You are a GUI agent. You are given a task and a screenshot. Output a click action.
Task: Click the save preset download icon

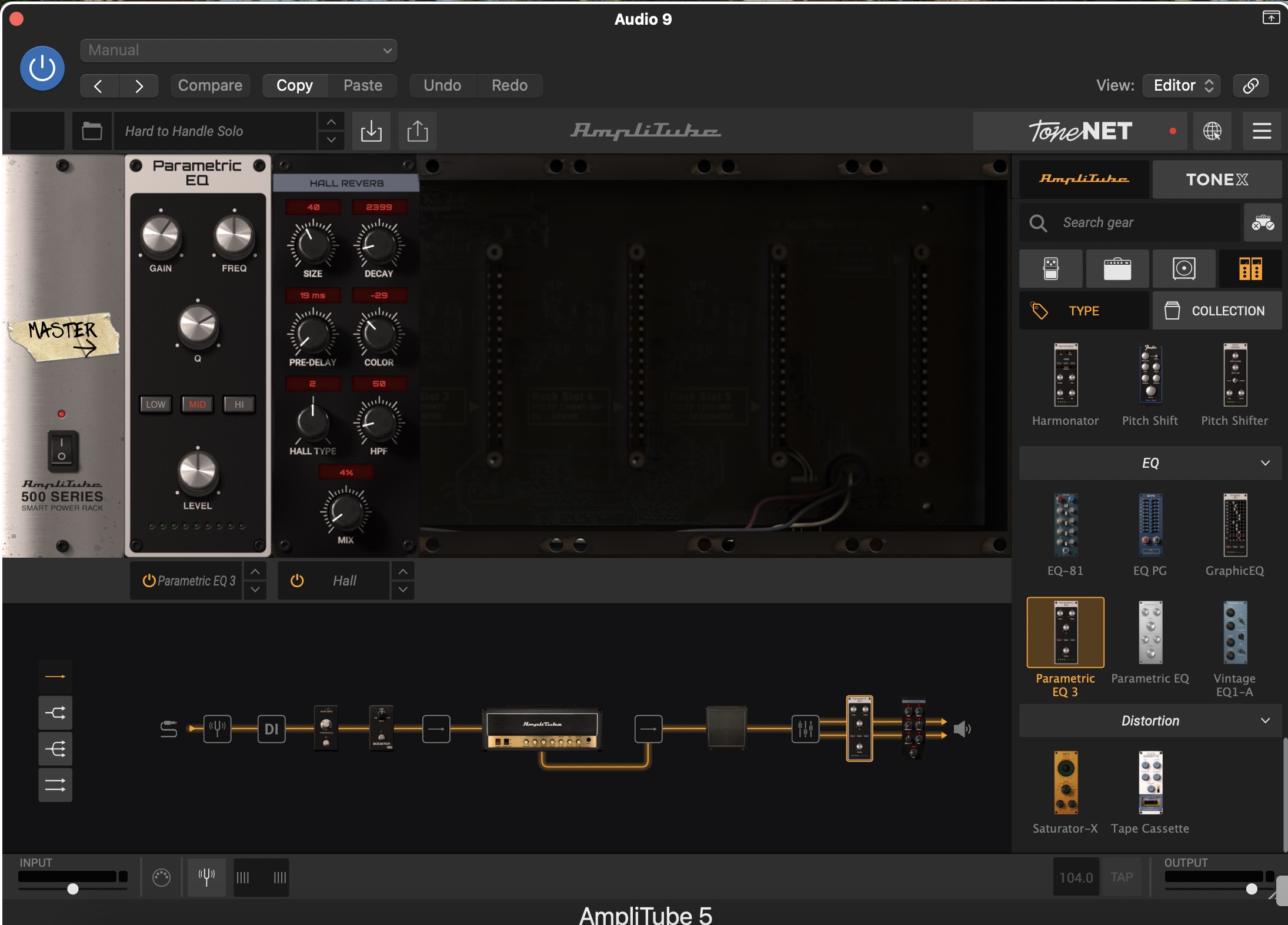pyautogui.click(x=371, y=131)
